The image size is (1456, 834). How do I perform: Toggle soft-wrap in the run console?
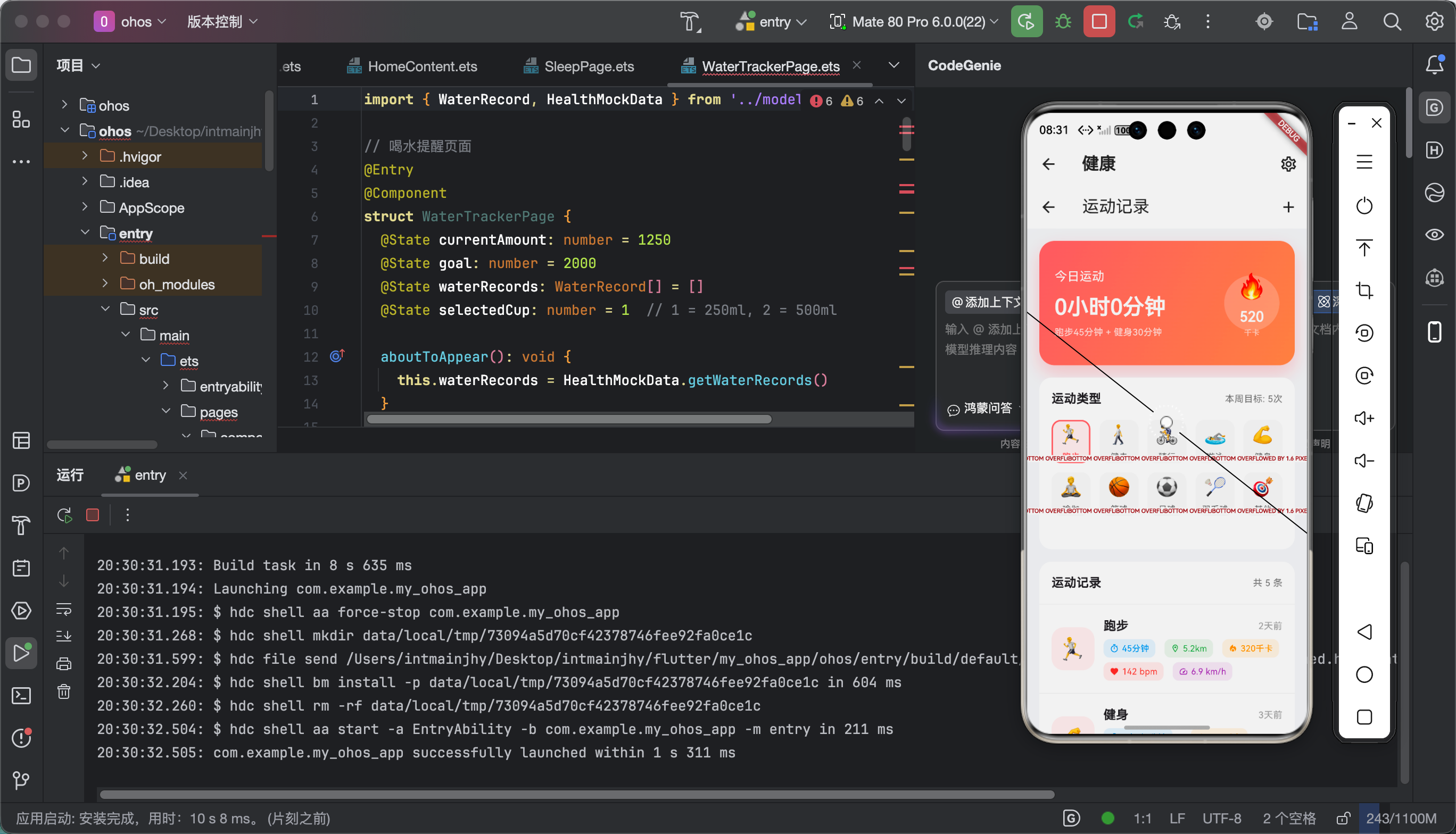[x=64, y=609]
